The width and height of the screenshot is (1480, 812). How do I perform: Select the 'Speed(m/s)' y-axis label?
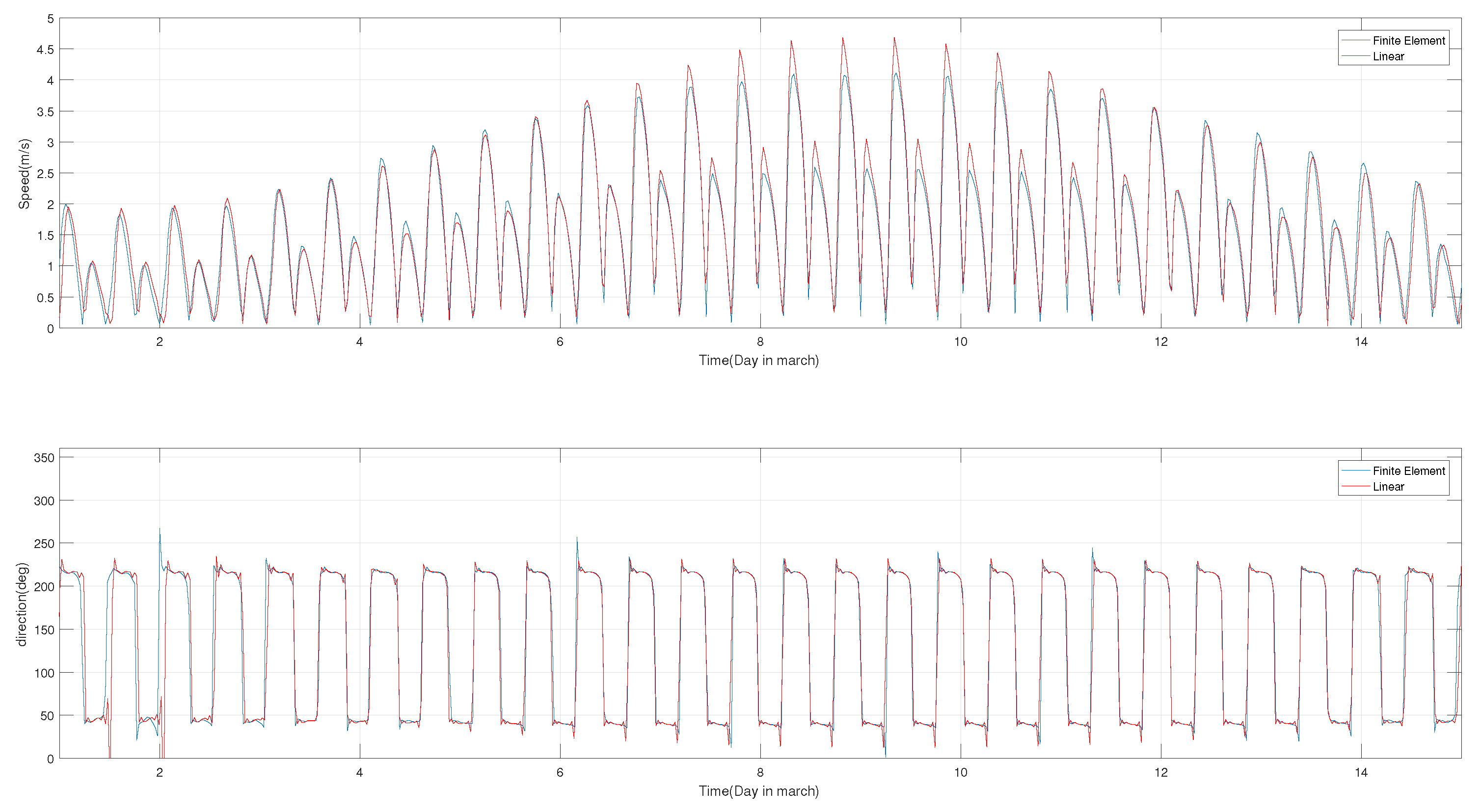tap(24, 173)
